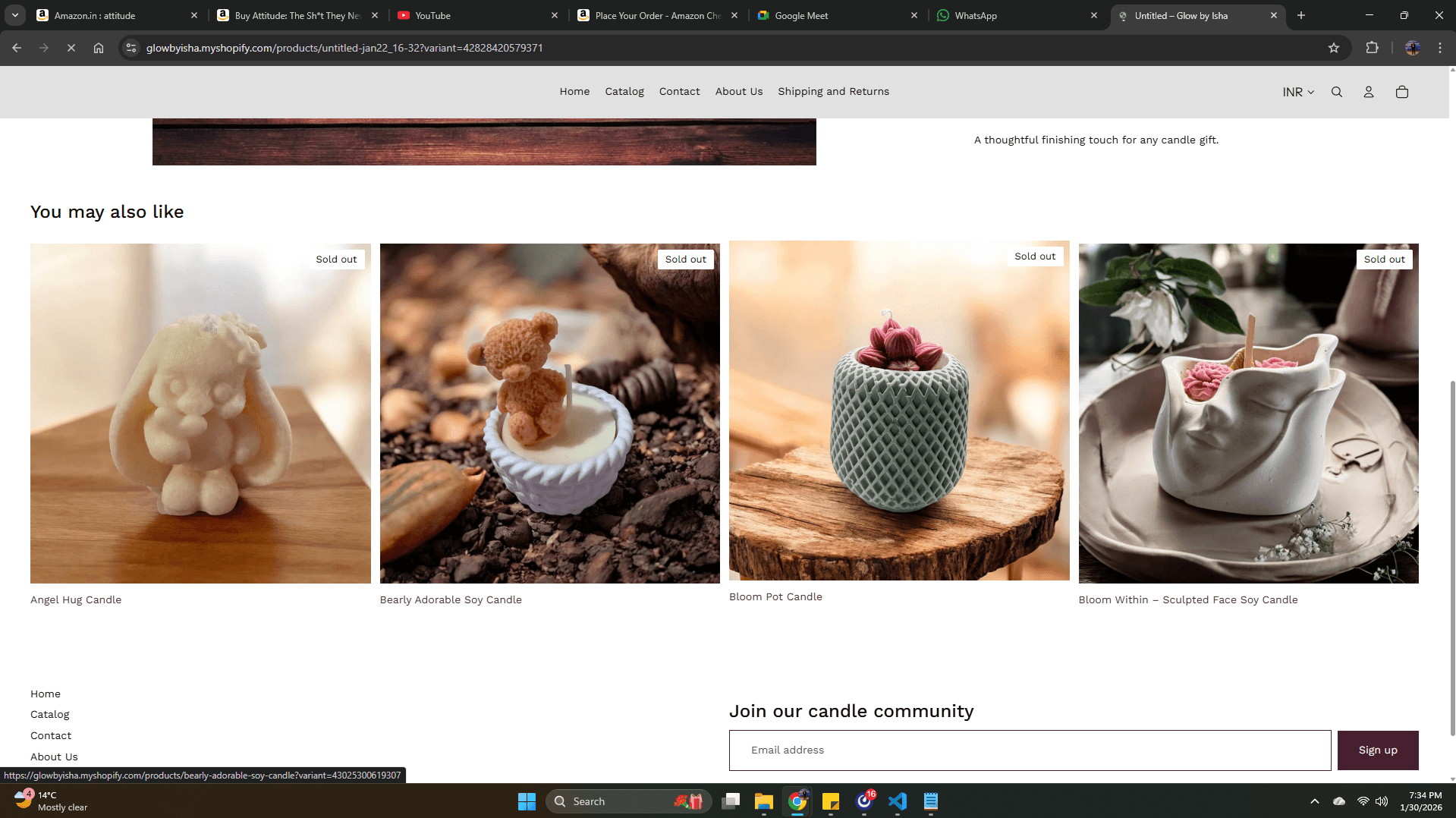Image resolution: width=1456 pixels, height=818 pixels.
Task: Switch to the YouTube tab
Action: [x=478, y=15]
